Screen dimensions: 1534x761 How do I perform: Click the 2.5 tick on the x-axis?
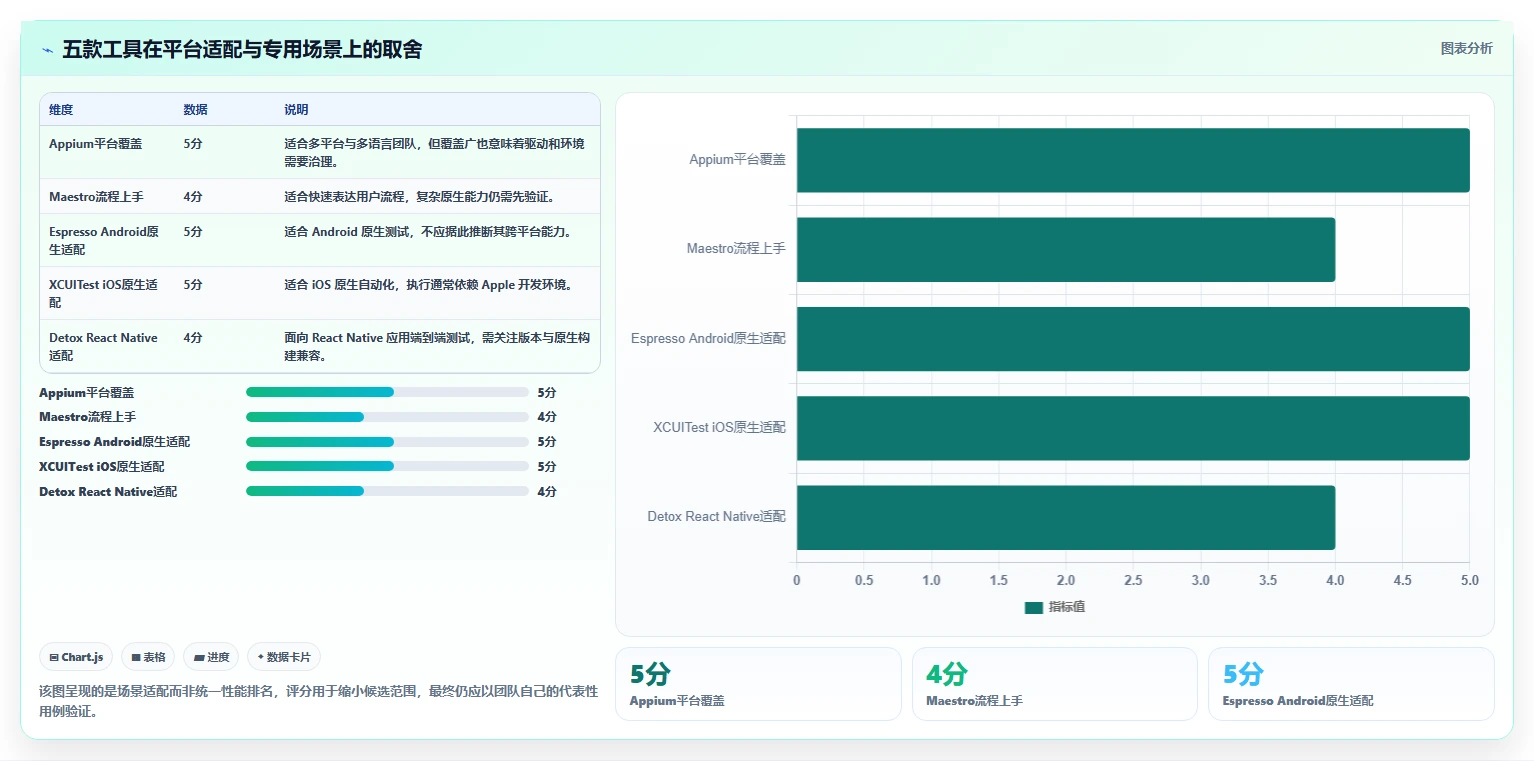click(x=1133, y=581)
